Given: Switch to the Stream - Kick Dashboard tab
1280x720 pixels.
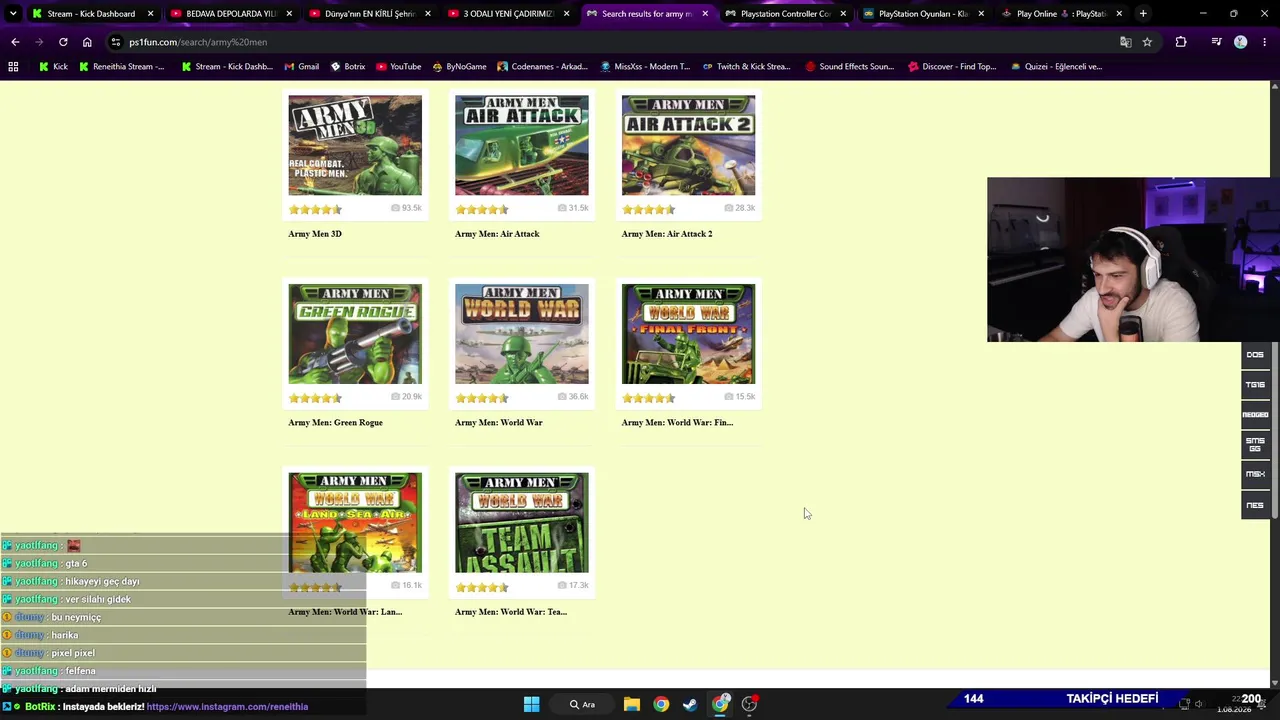Looking at the screenshot, I should pyautogui.click(x=91, y=14).
